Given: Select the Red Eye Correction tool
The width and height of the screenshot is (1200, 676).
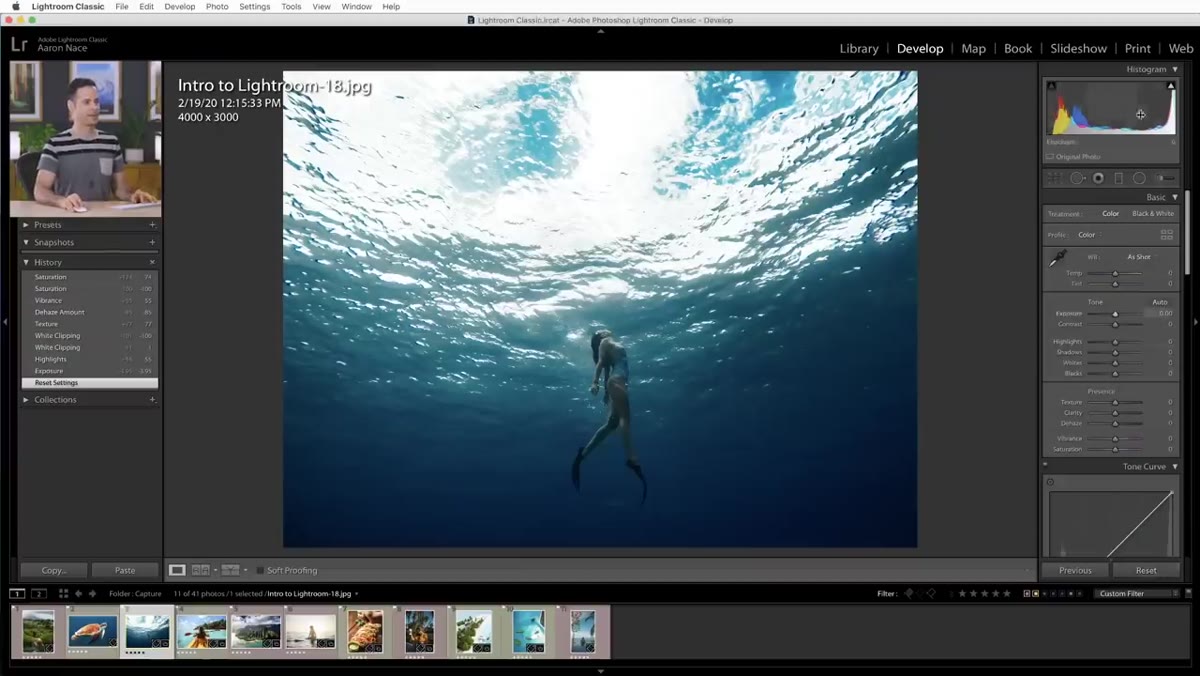Looking at the screenshot, I should coord(1098,178).
